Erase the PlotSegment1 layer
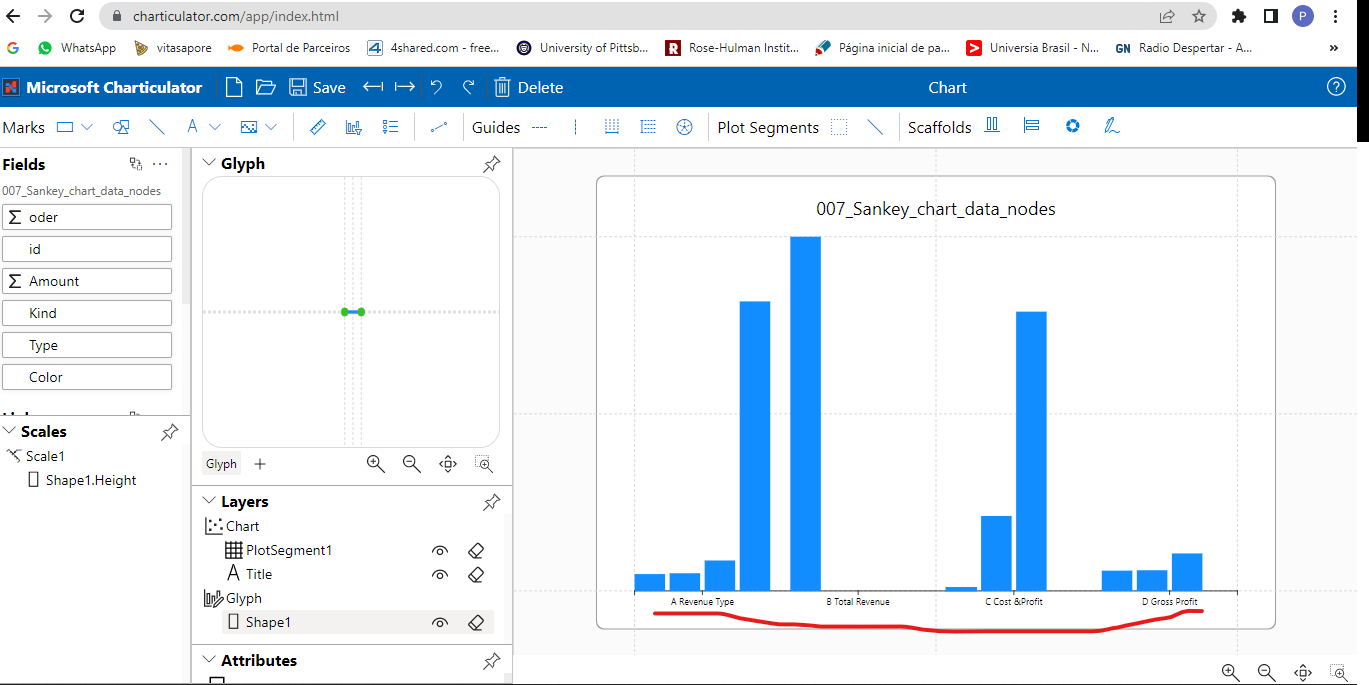 [476, 550]
